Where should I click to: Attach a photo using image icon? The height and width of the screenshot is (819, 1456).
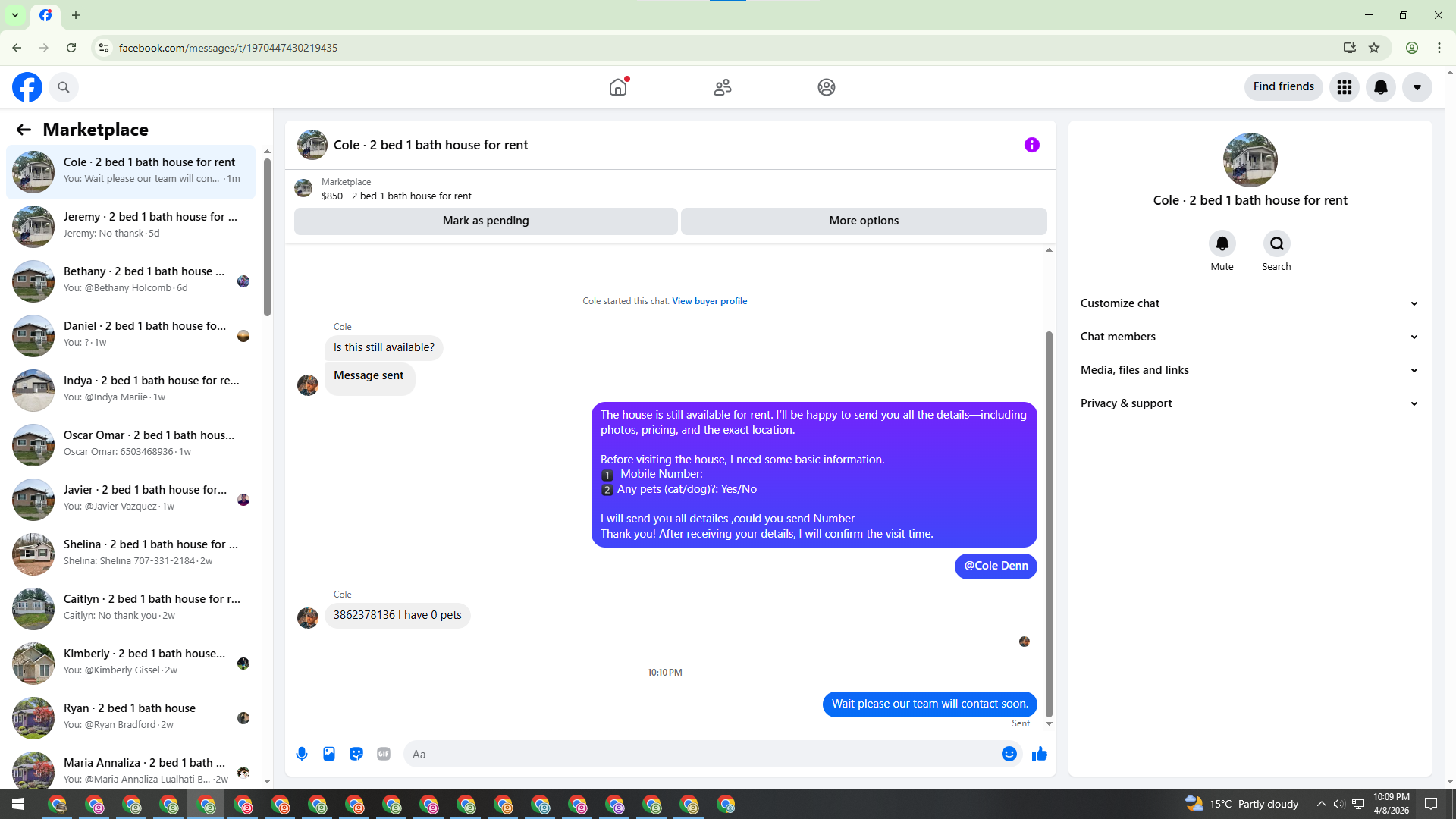click(329, 754)
